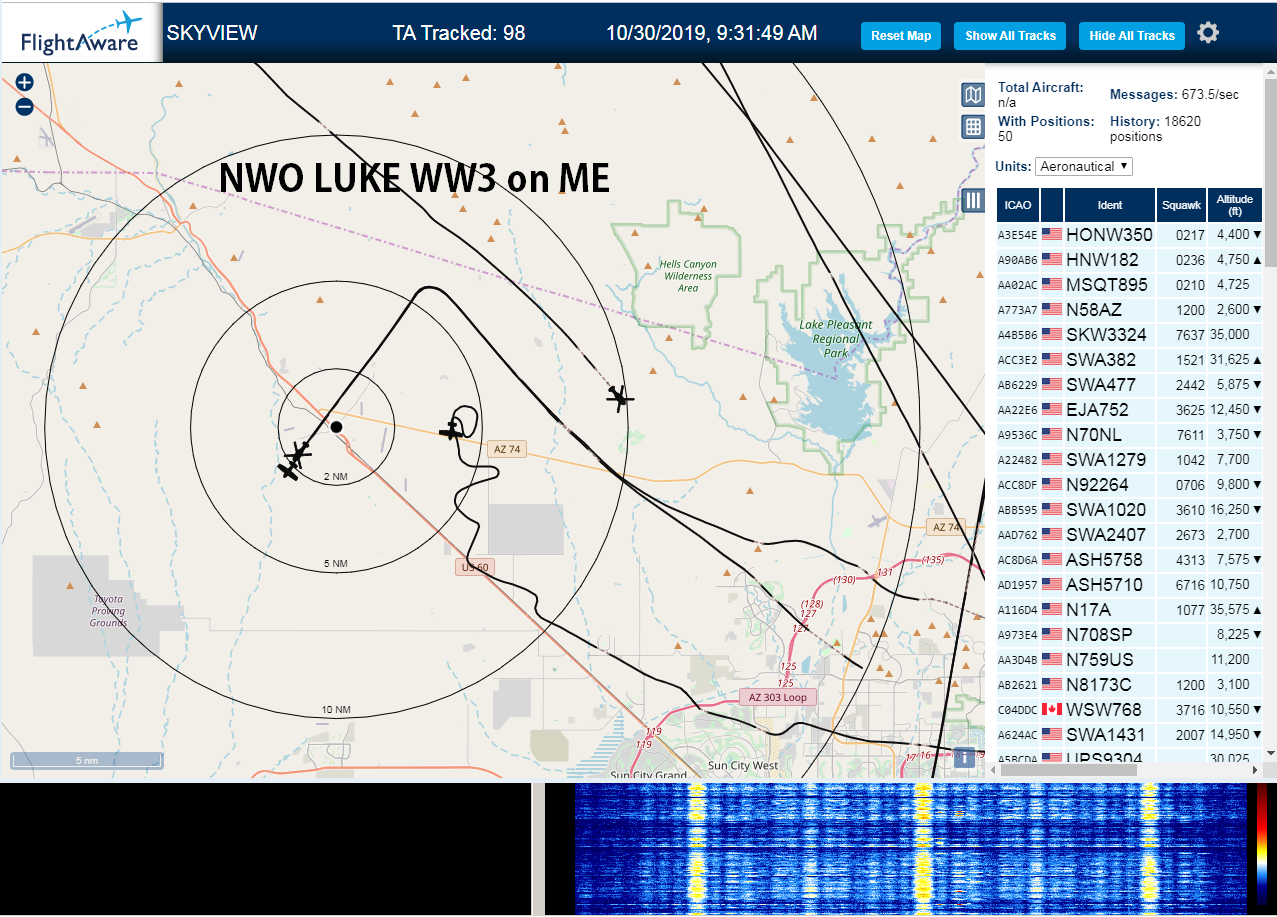Screen dimensions: 1277x917
Task: Select the N17A aircraft row
Action: (1129, 609)
